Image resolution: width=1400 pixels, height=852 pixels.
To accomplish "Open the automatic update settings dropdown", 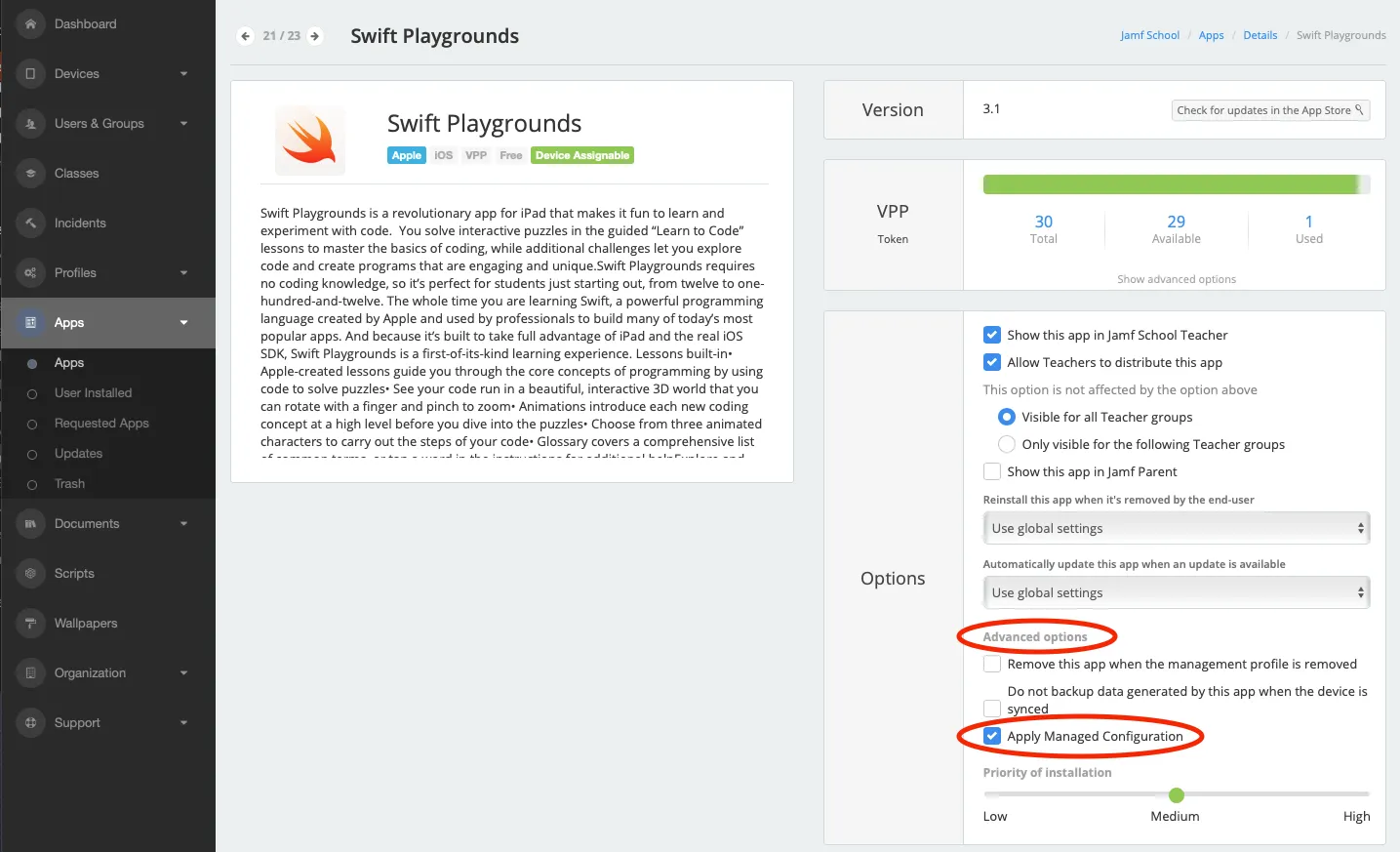I will pos(1175,591).
